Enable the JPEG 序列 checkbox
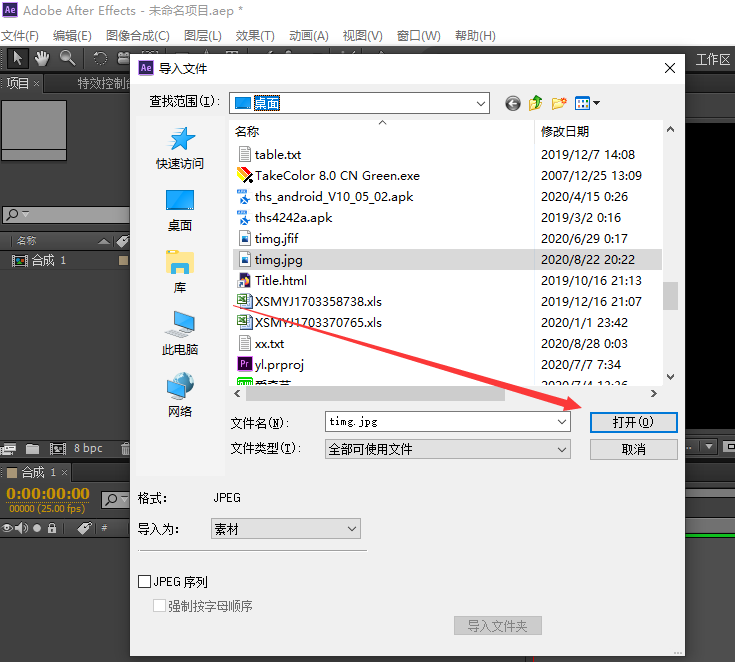735x662 pixels. (x=144, y=581)
